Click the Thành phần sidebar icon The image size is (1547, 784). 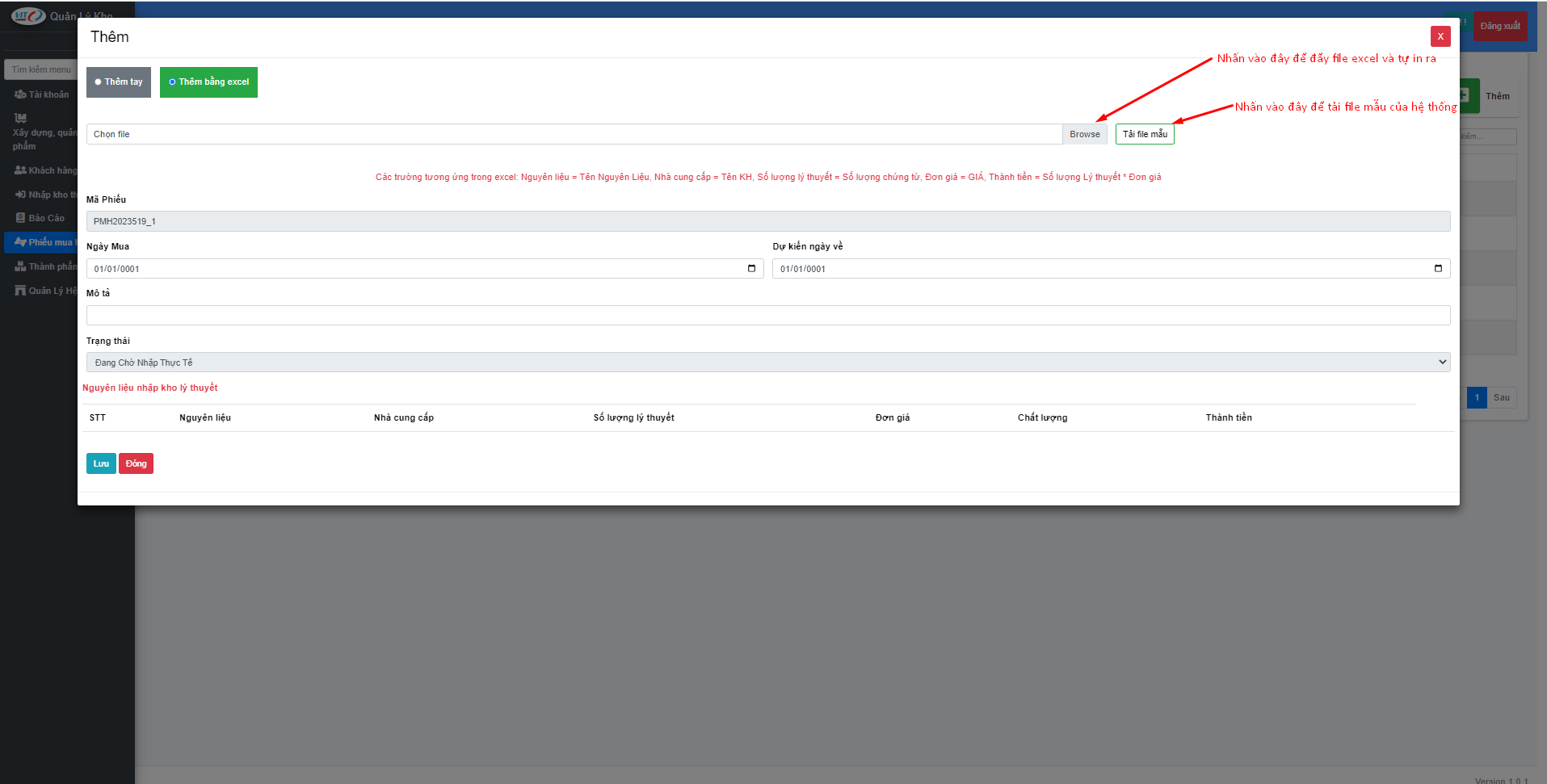(x=20, y=266)
